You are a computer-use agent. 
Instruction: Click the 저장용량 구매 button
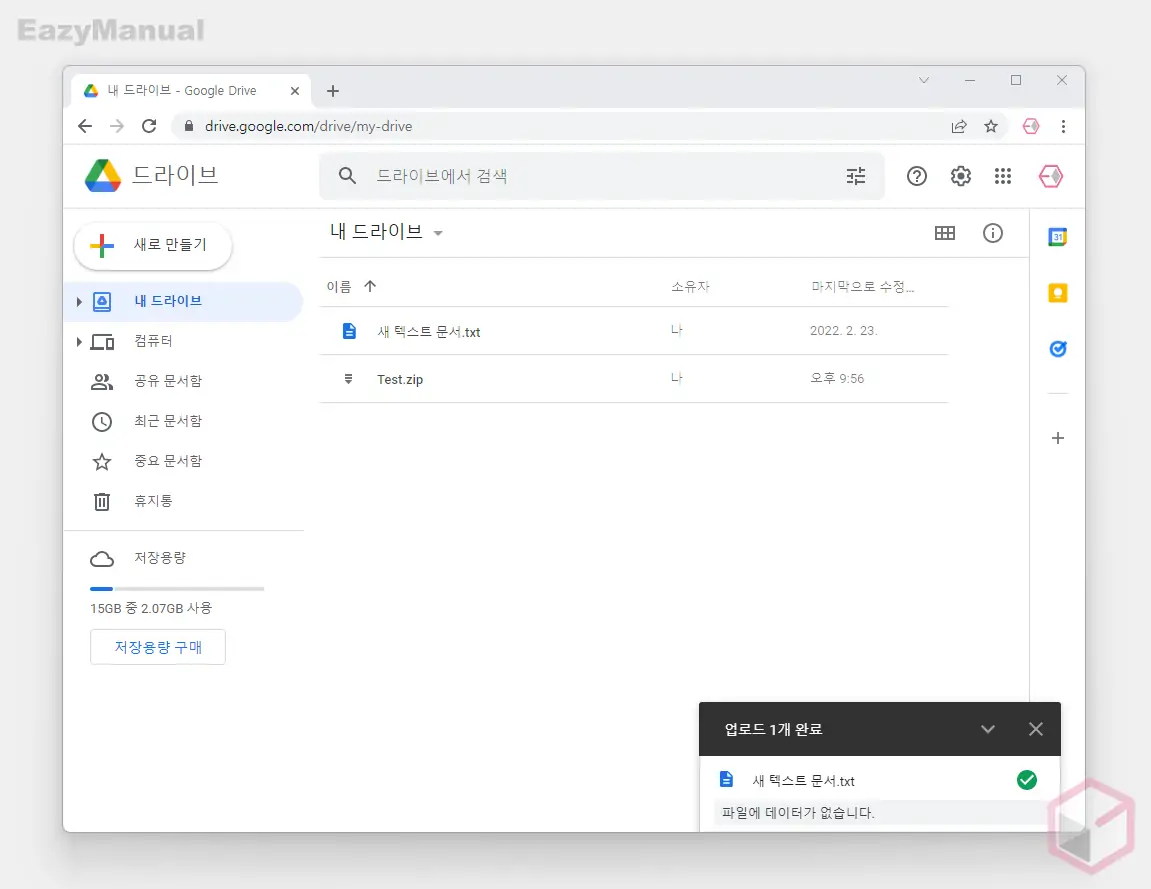click(x=157, y=647)
